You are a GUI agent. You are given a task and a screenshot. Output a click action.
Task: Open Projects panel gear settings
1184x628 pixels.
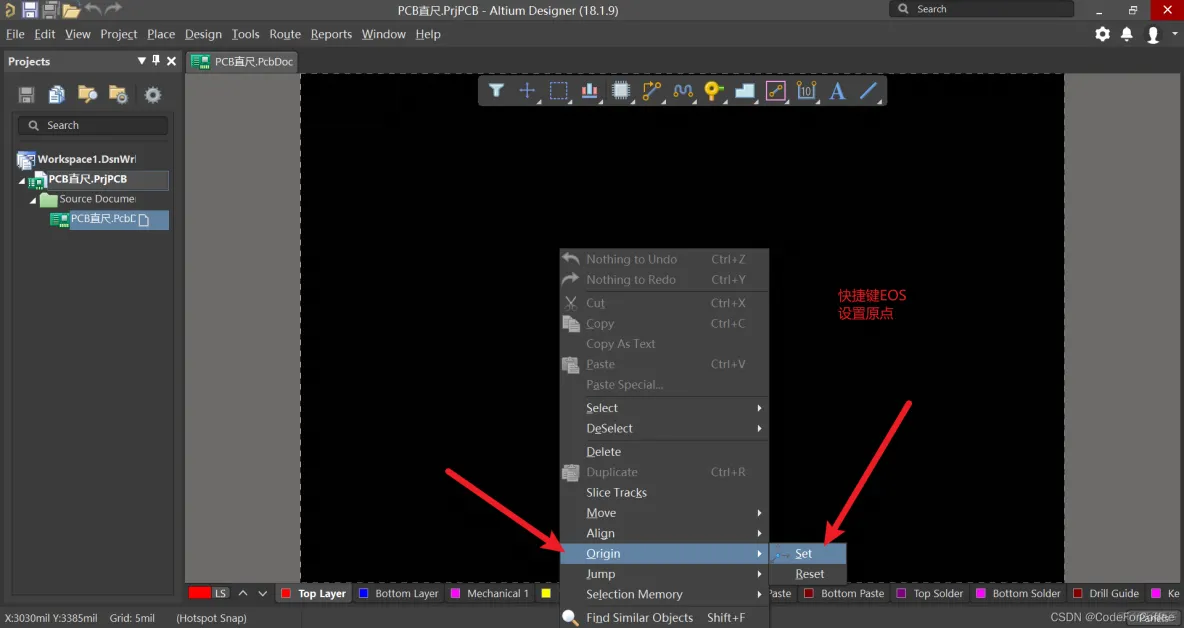(153, 94)
